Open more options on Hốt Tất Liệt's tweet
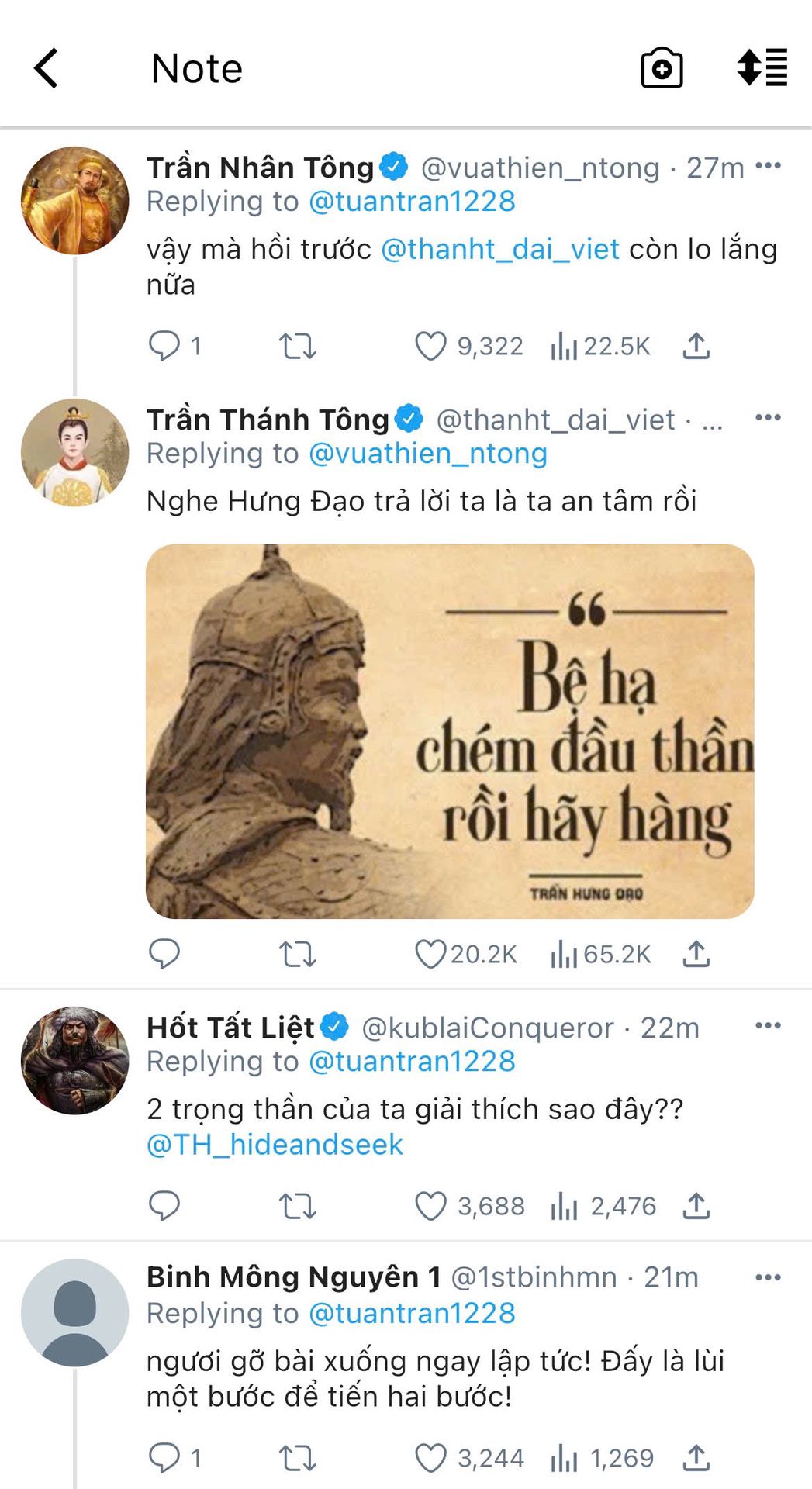This screenshot has width=812, height=1489. pos(768,1025)
